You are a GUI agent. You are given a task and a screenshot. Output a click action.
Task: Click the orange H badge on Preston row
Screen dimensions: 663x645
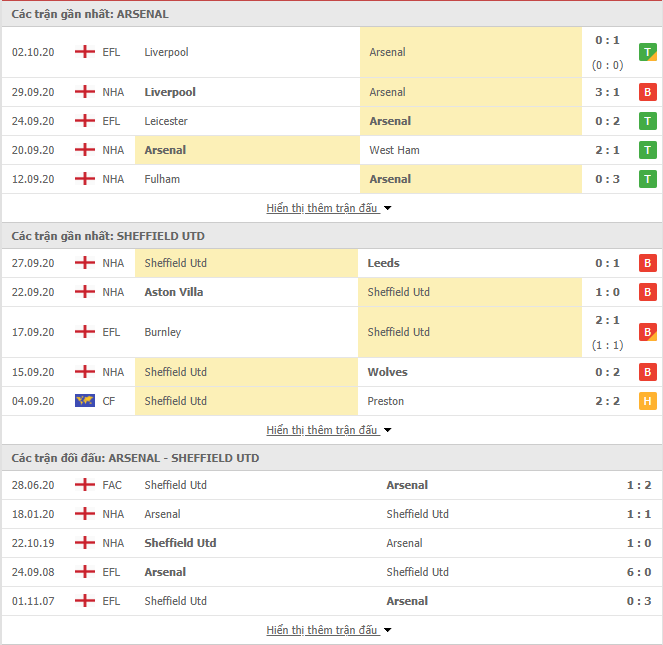point(647,401)
